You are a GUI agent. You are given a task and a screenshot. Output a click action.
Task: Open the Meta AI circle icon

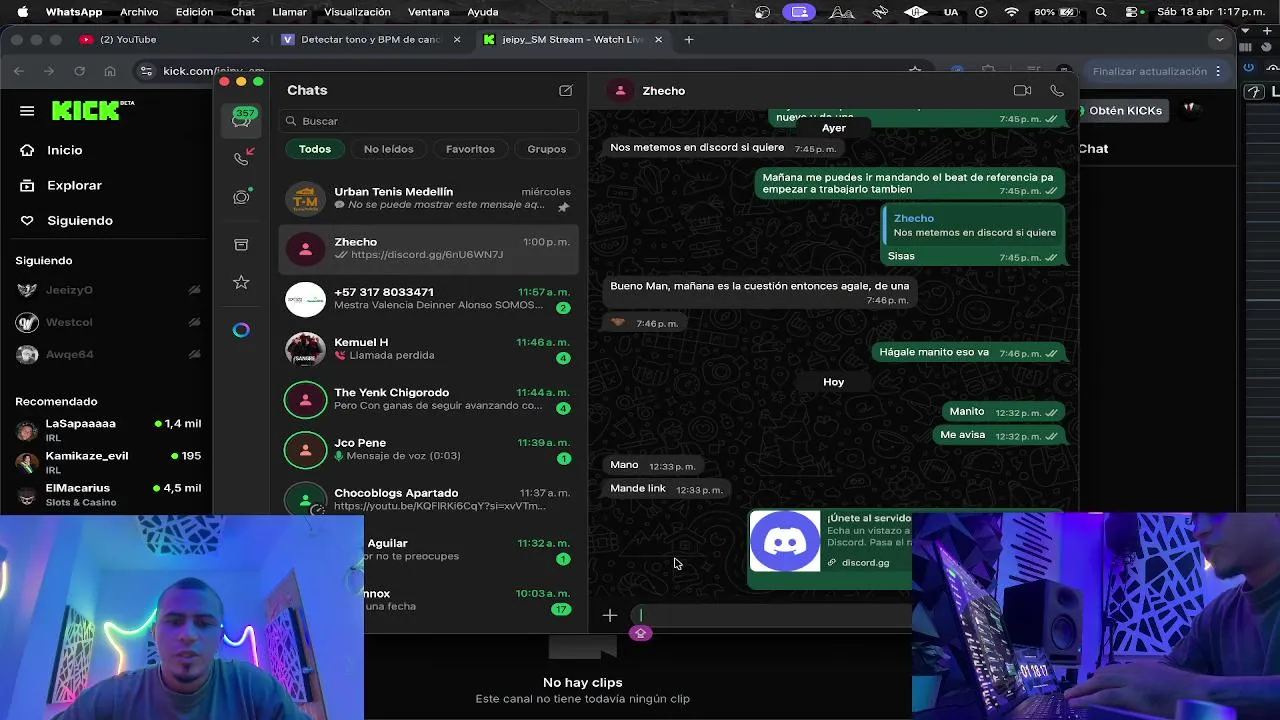point(241,330)
